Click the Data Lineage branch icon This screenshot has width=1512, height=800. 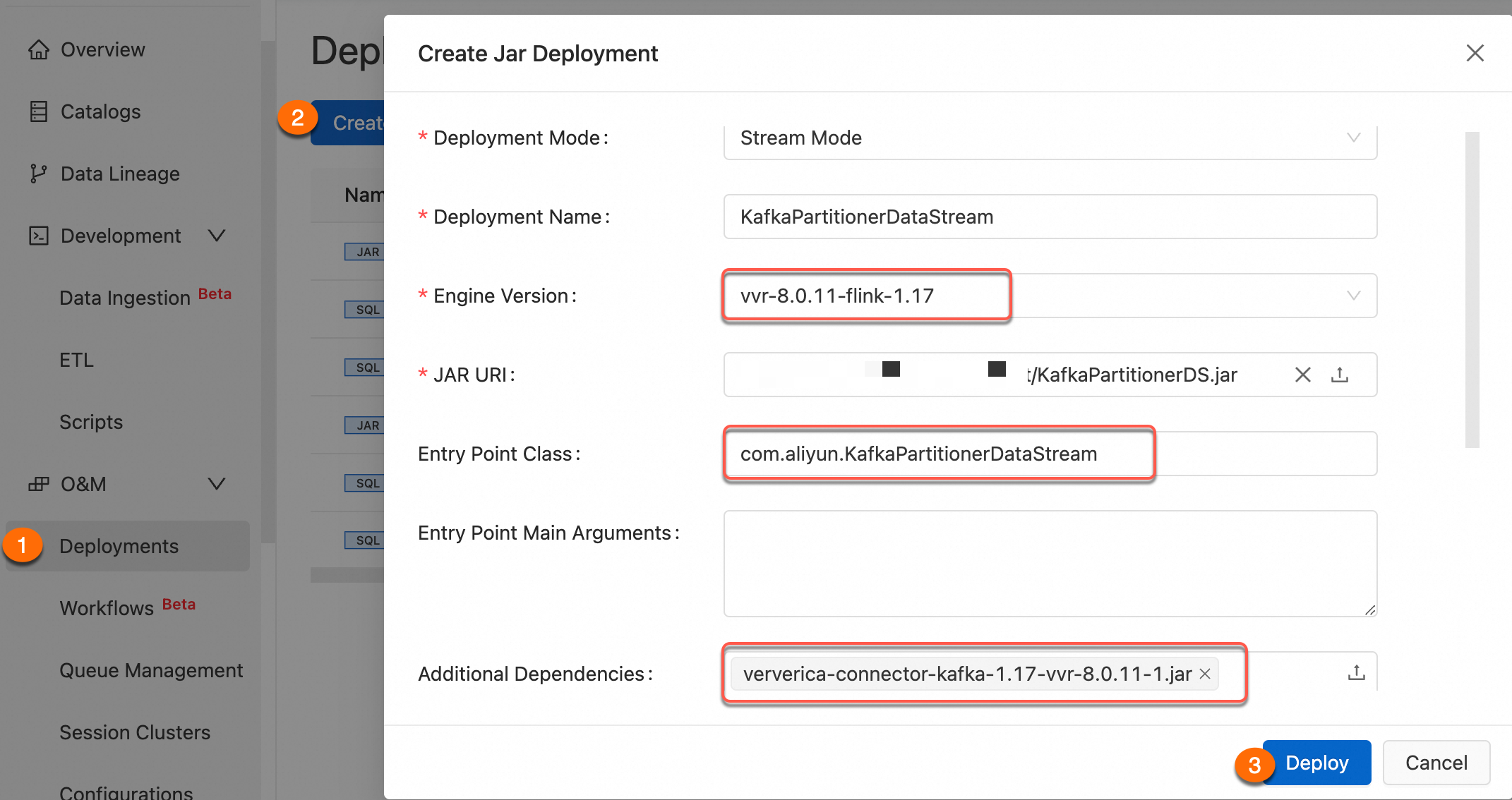tap(39, 174)
